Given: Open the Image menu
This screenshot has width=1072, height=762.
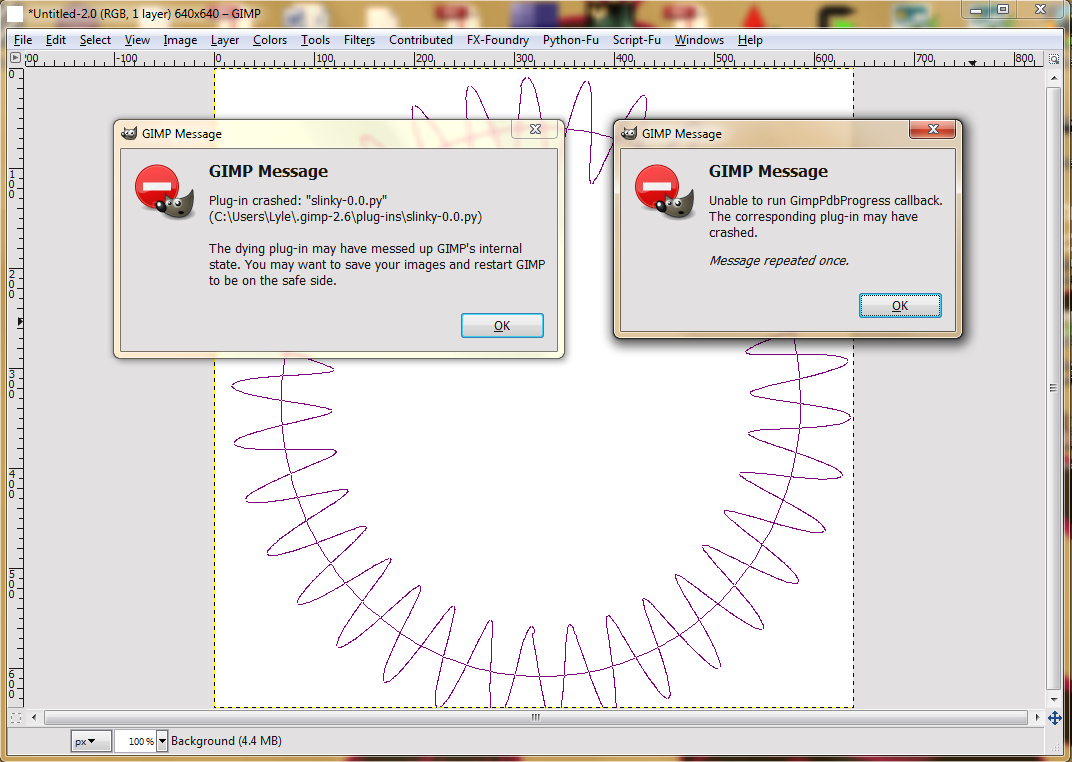Looking at the screenshot, I should [180, 40].
